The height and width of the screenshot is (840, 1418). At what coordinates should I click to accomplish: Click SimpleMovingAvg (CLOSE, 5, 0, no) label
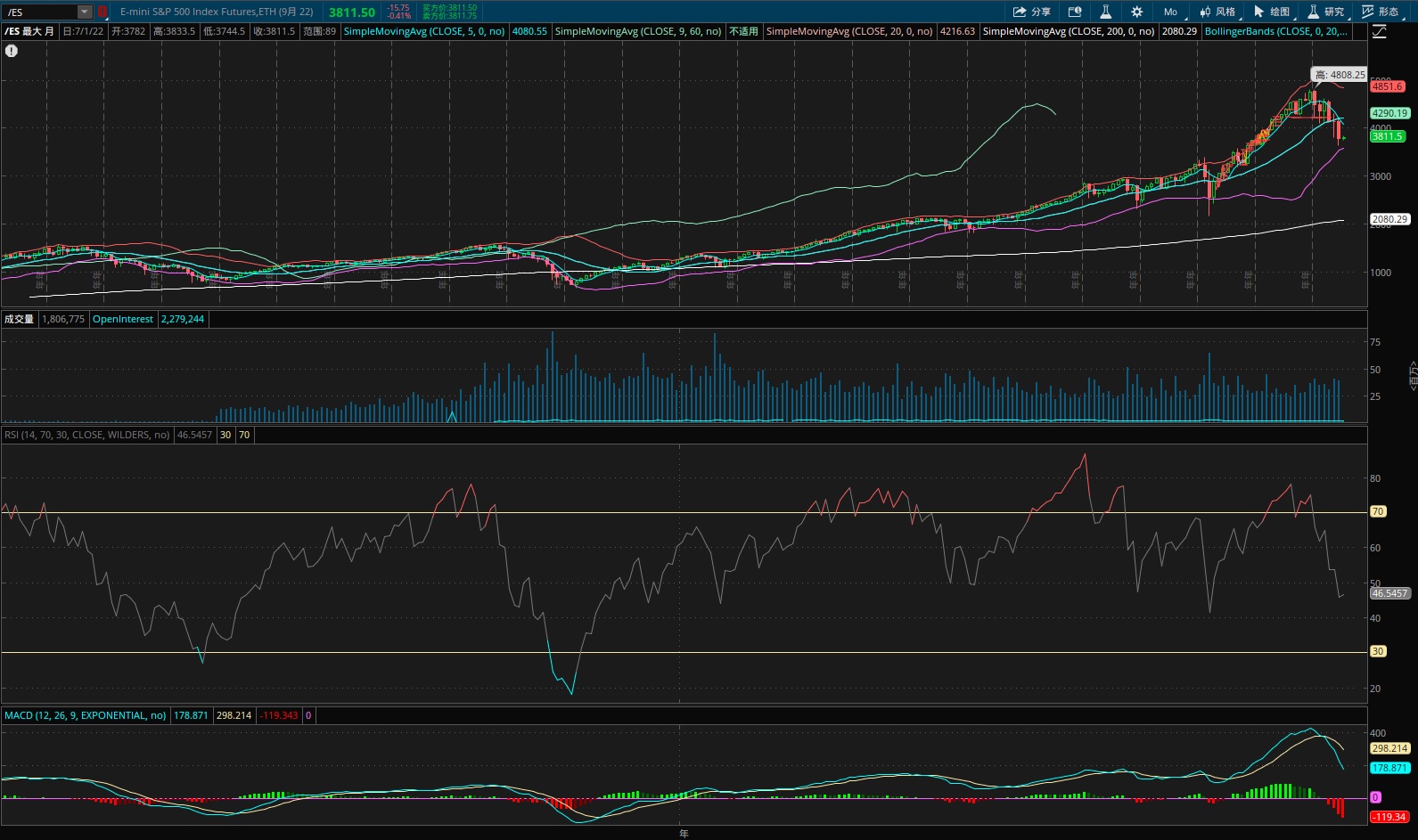(424, 31)
